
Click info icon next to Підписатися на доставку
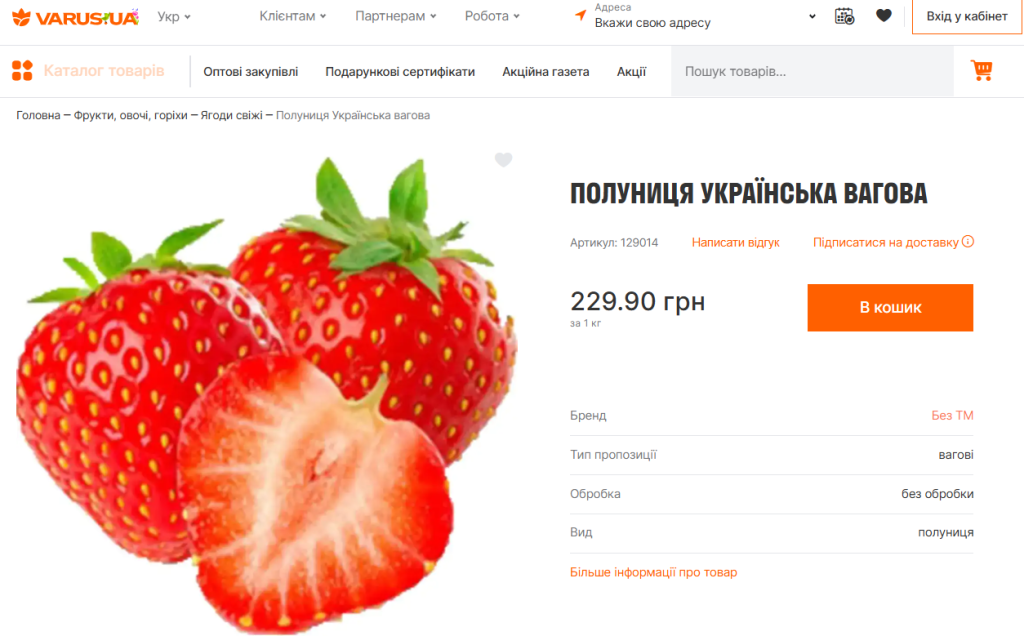(x=968, y=242)
